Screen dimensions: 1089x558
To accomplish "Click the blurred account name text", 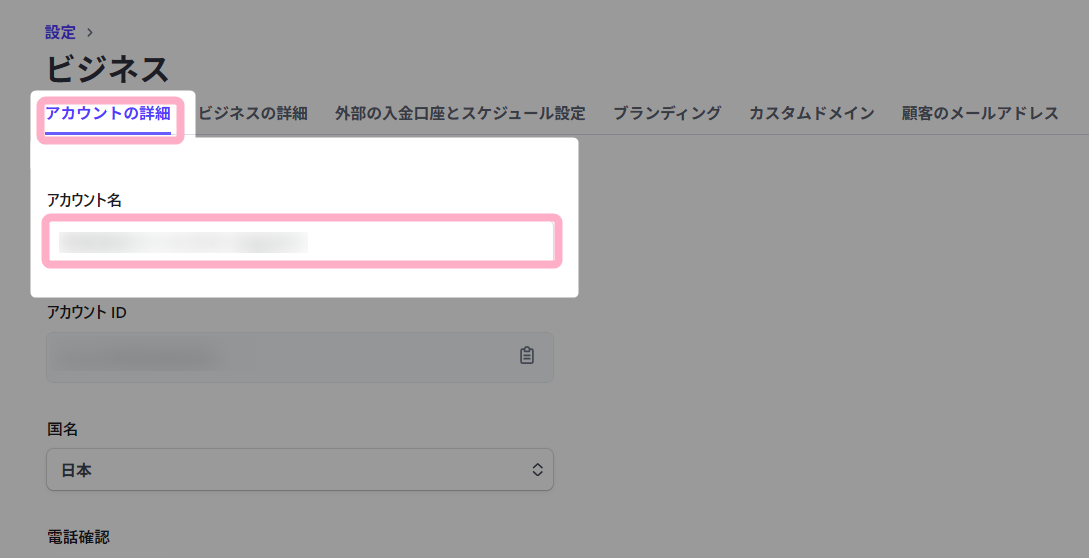I will click(x=182, y=241).
